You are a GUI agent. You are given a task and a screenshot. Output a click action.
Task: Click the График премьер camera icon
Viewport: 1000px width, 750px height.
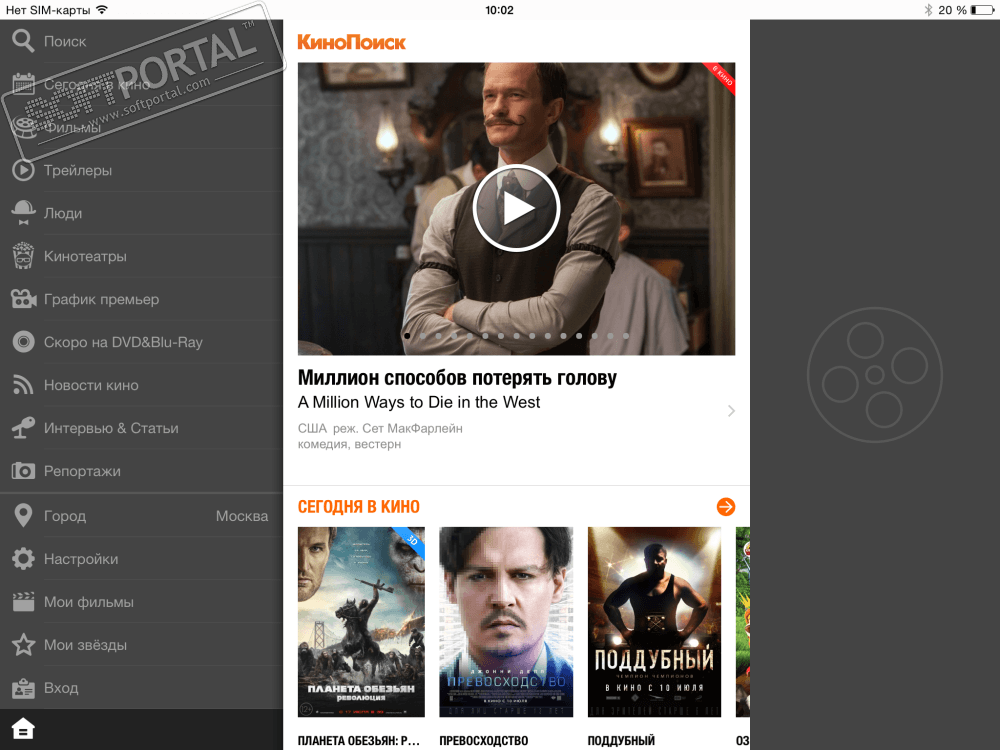click(x=24, y=298)
